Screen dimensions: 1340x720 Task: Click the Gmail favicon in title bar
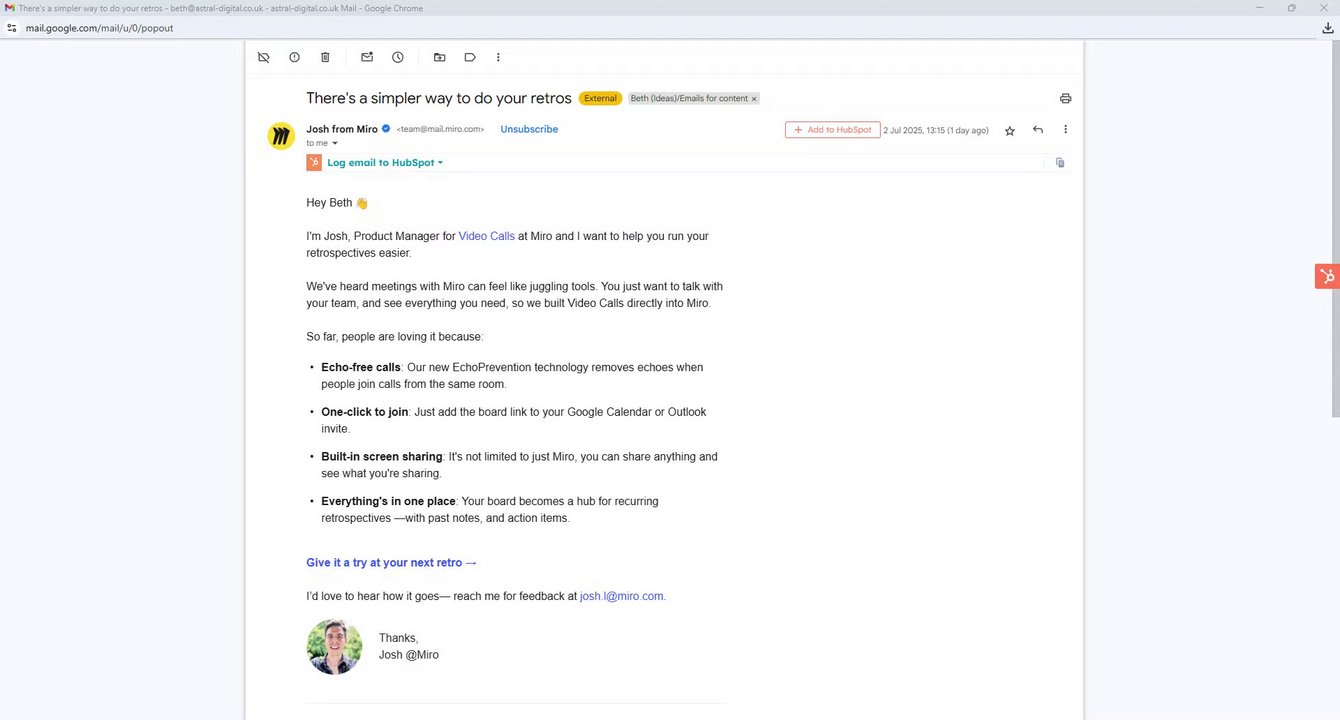(10, 8)
